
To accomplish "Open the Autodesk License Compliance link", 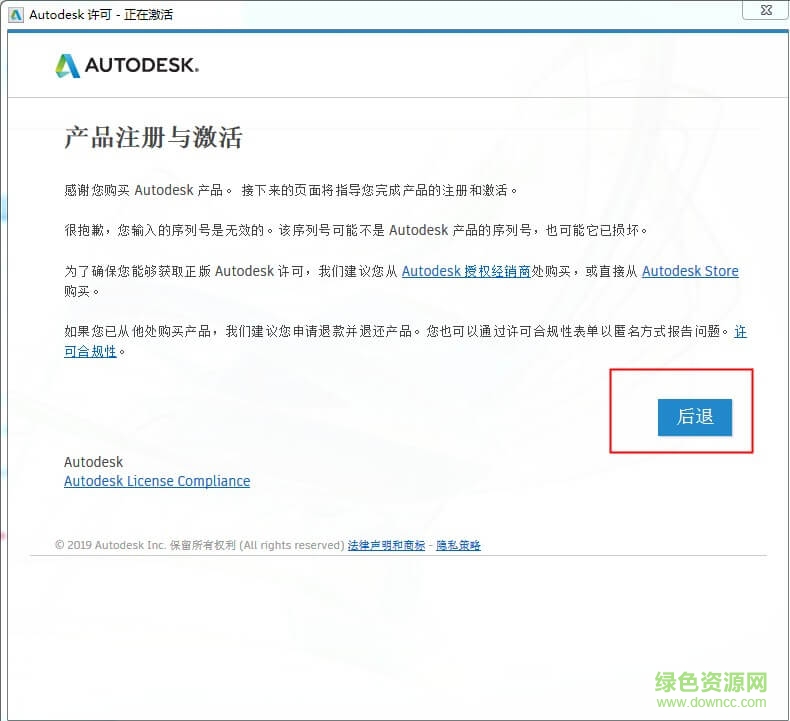I will pyautogui.click(x=157, y=481).
